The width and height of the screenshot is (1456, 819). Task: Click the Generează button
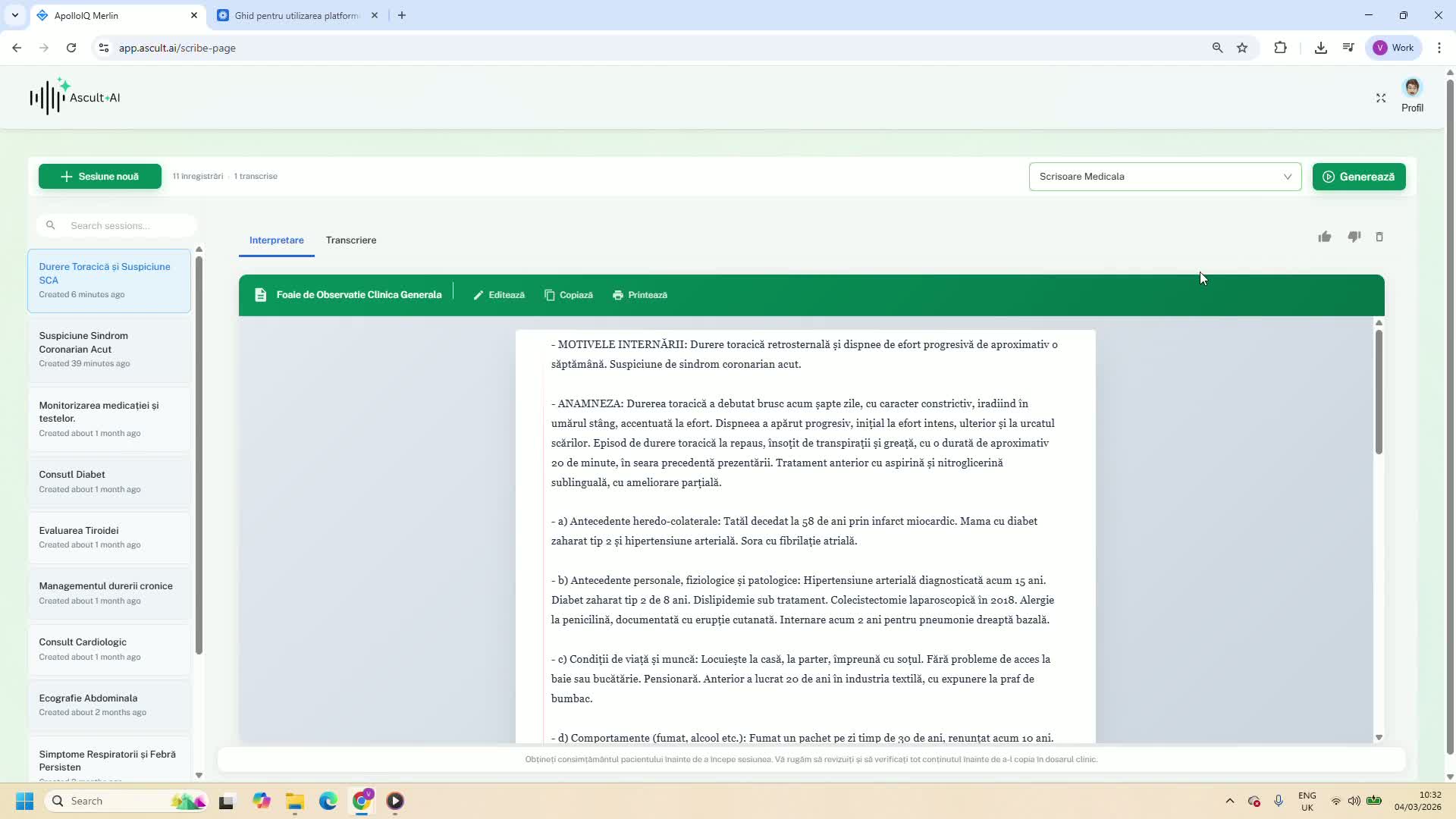(1359, 177)
